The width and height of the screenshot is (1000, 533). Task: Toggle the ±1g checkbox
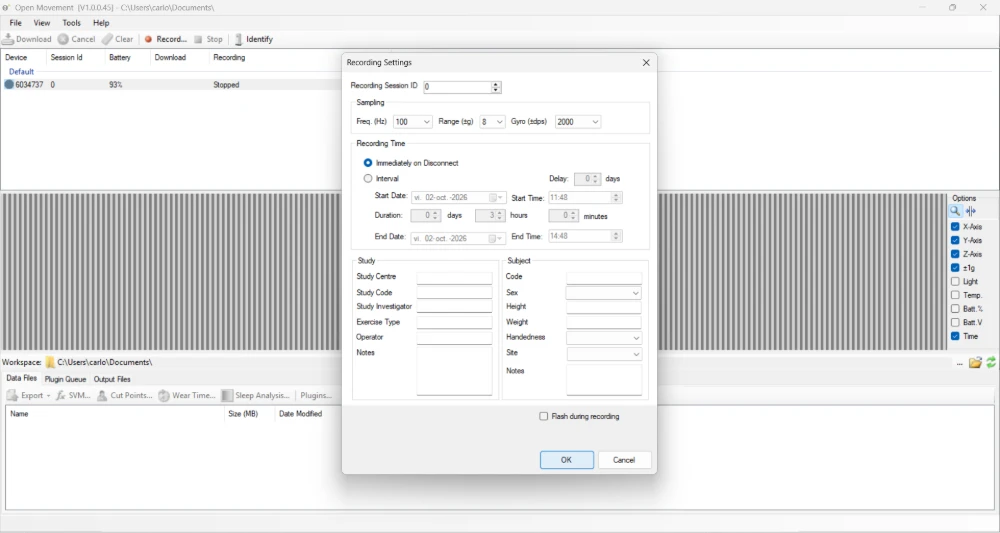click(955, 268)
